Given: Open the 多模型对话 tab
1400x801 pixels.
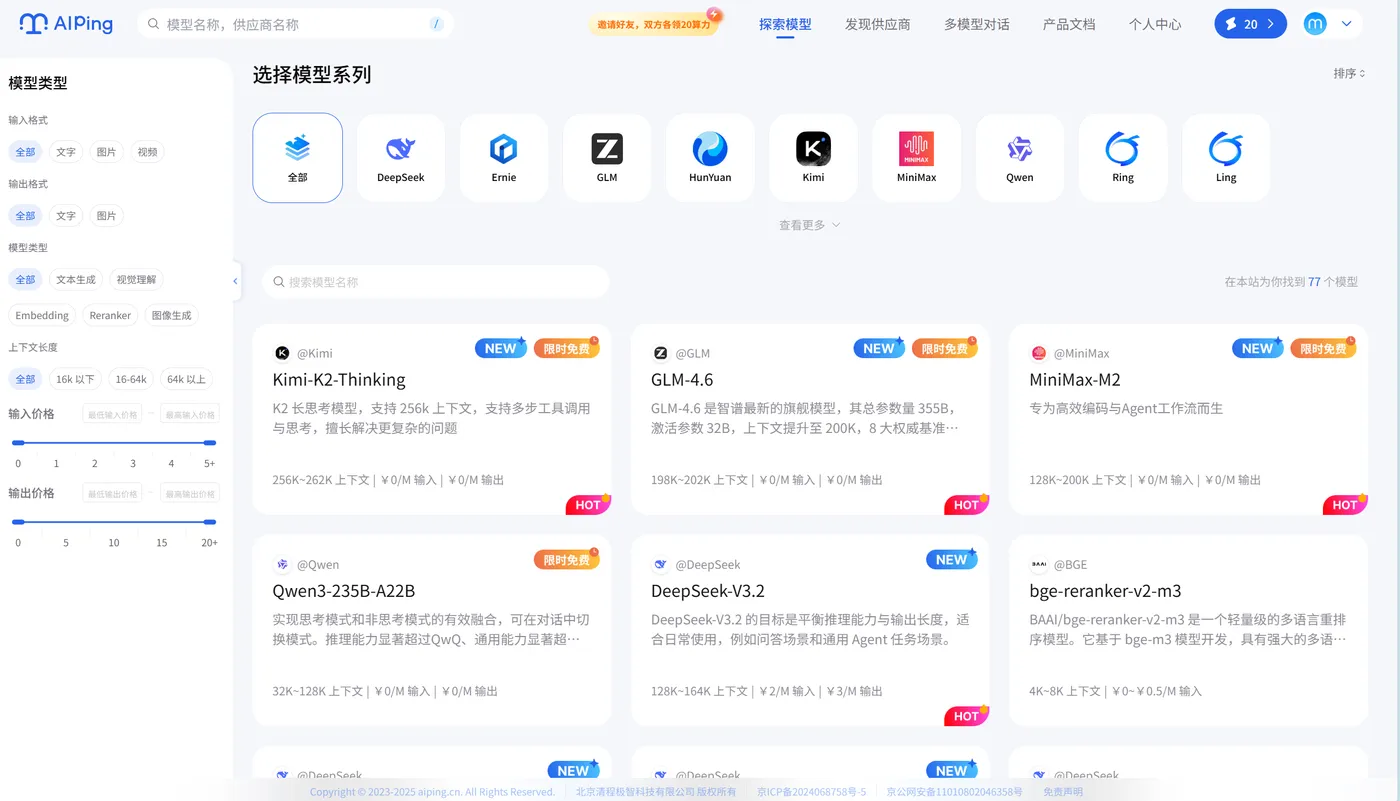Looking at the screenshot, I should coord(976,24).
